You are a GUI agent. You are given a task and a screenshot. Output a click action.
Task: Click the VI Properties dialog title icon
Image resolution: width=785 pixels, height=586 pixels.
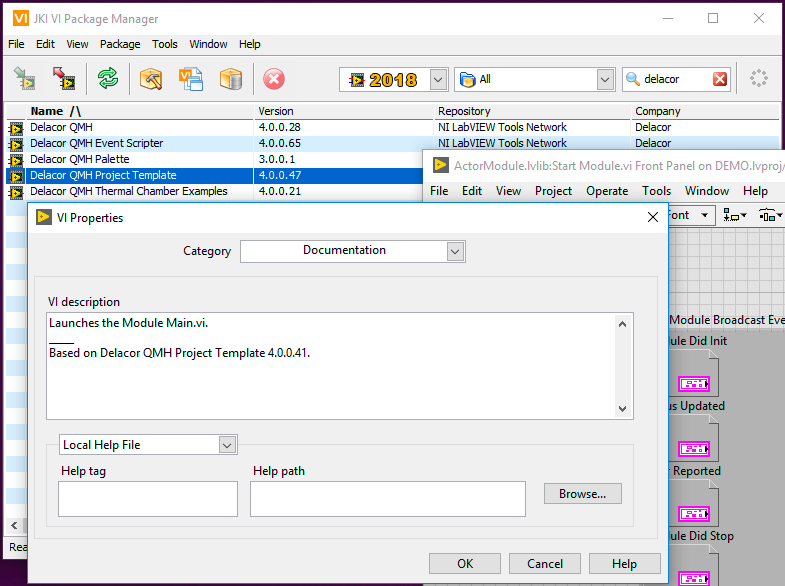[x=44, y=217]
